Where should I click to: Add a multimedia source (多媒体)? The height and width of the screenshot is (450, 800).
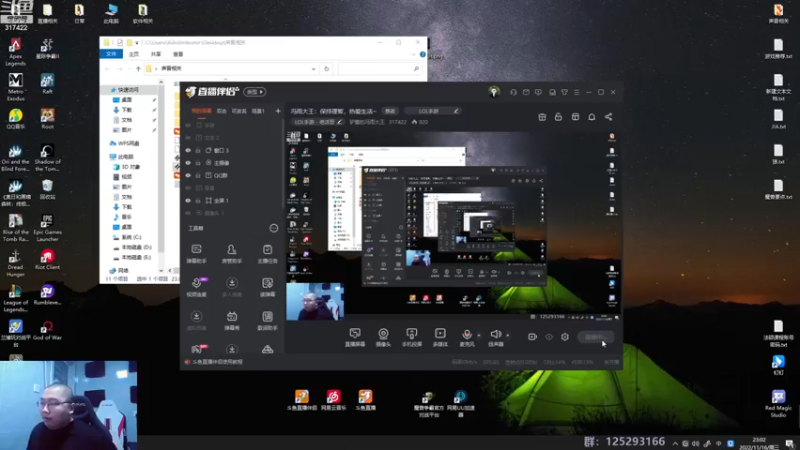click(440, 337)
